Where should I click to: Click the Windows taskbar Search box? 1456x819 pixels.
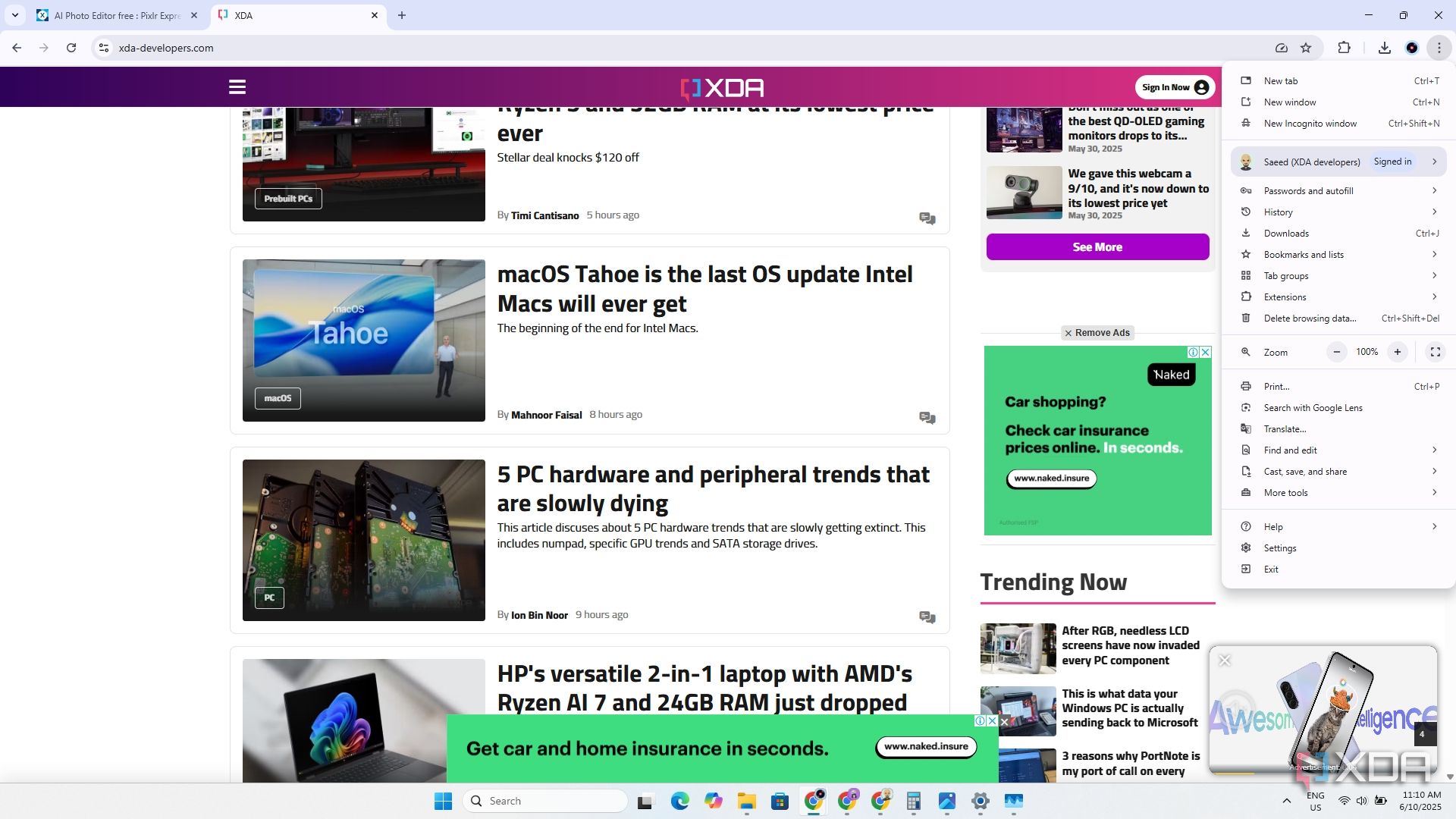tap(545, 801)
